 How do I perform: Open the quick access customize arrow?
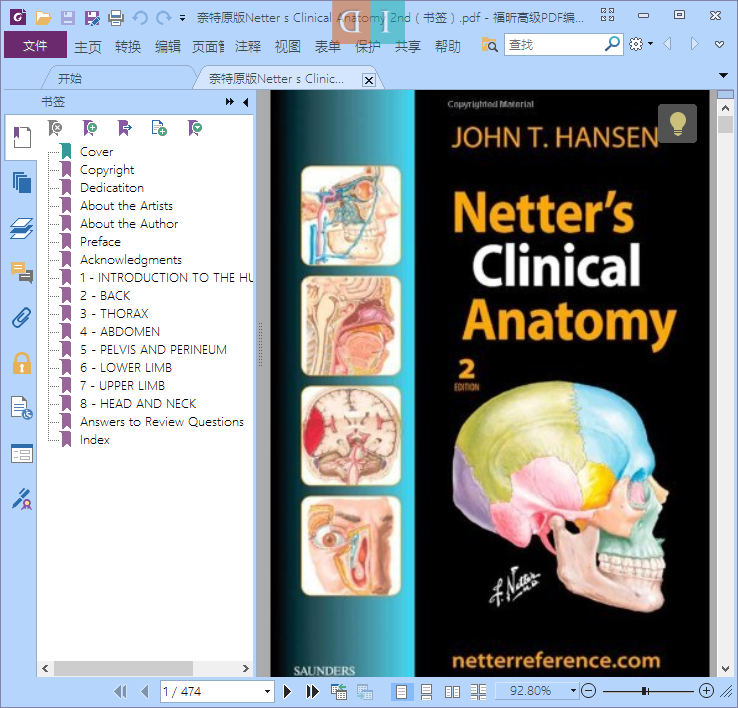click(182, 19)
